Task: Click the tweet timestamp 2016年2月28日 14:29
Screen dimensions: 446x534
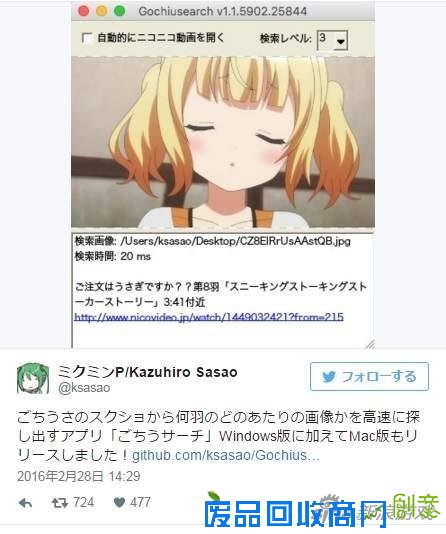Action: click(x=79, y=476)
